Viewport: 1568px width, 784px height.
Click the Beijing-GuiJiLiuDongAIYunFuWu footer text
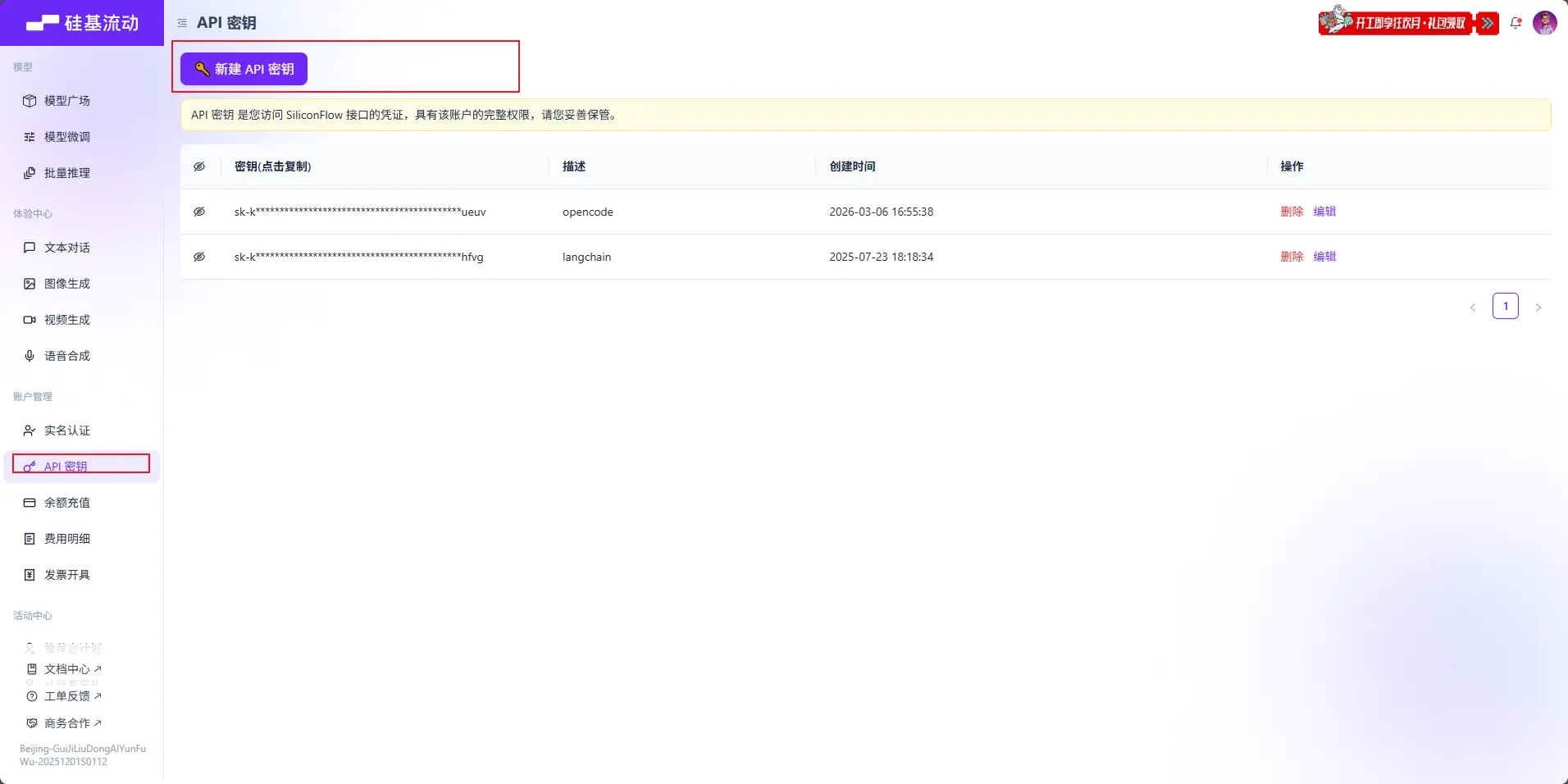[82, 755]
